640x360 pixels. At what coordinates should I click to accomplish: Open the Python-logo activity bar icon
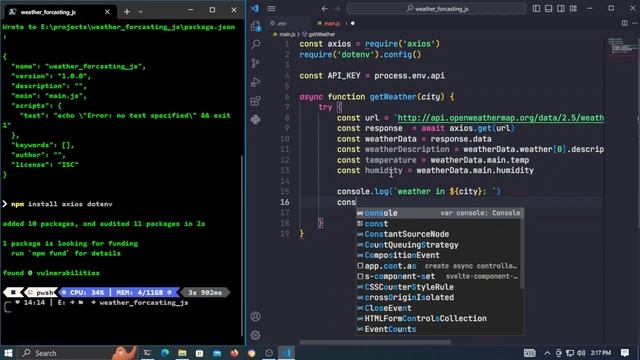[256, 120]
